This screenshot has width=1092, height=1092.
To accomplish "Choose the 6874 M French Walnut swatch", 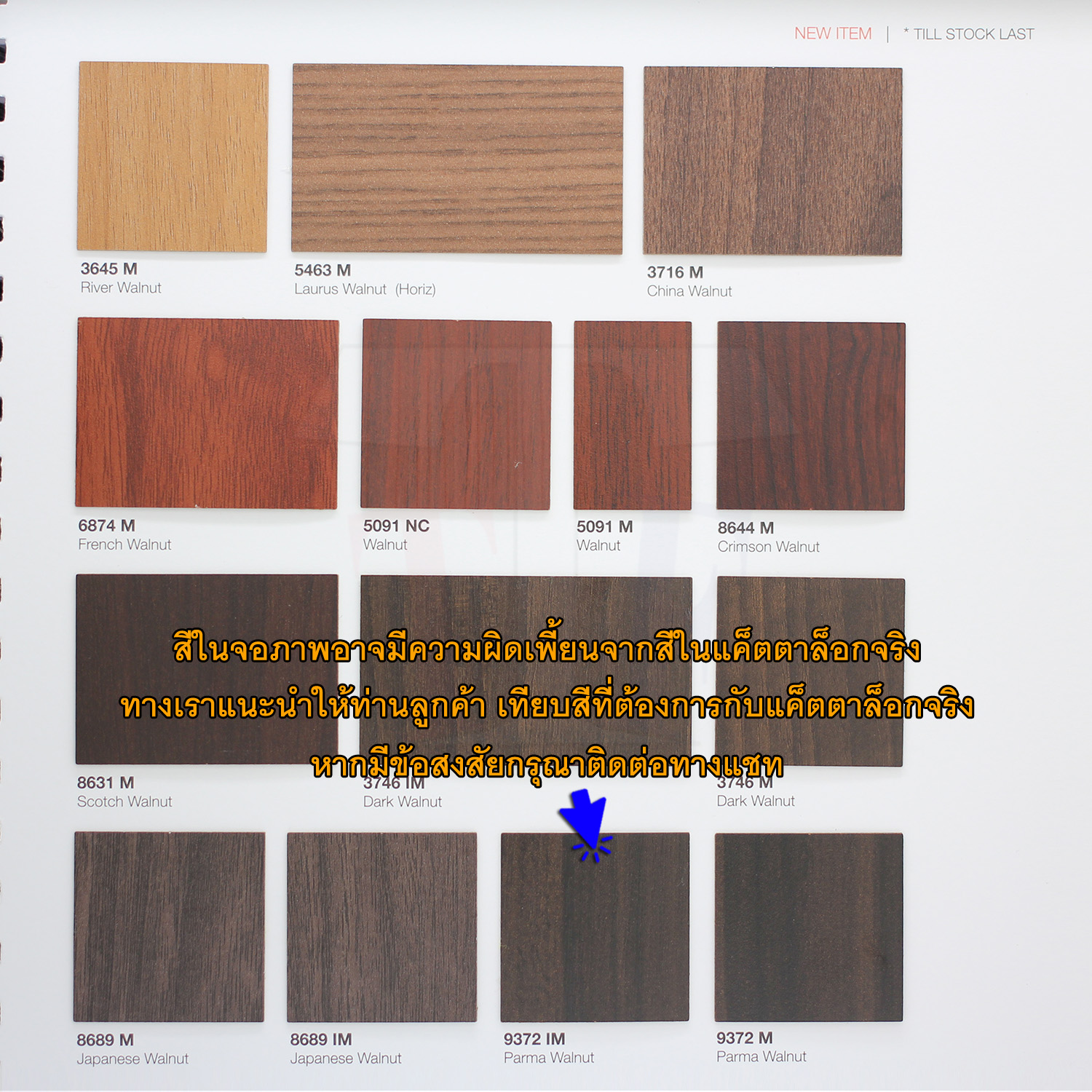I will (x=207, y=413).
